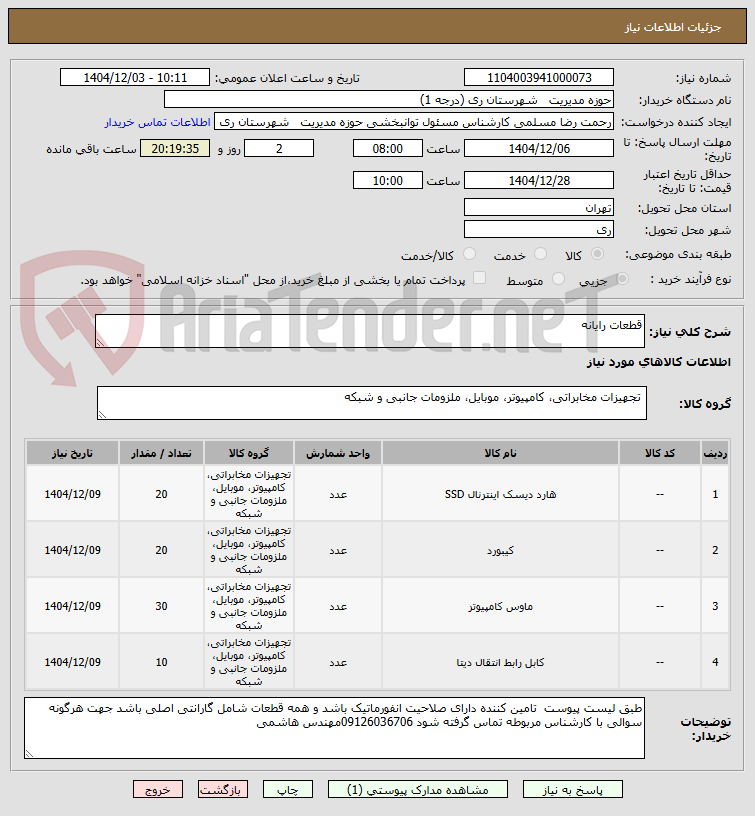Click the نام کالا column header

(500, 453)
